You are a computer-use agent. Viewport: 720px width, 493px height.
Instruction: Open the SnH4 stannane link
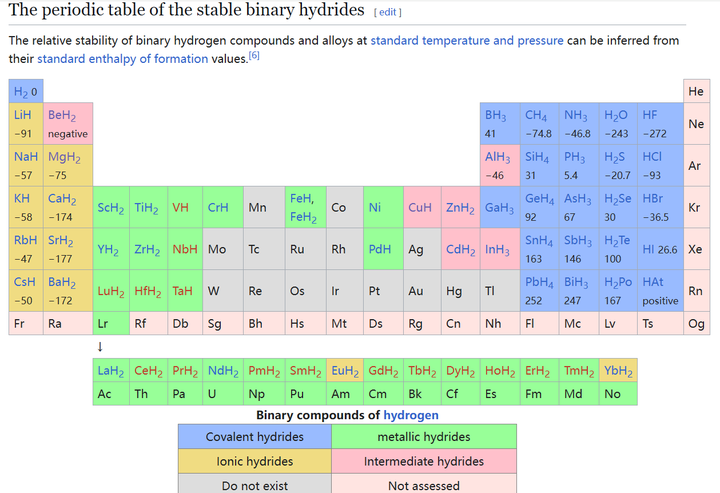point(539,241)
